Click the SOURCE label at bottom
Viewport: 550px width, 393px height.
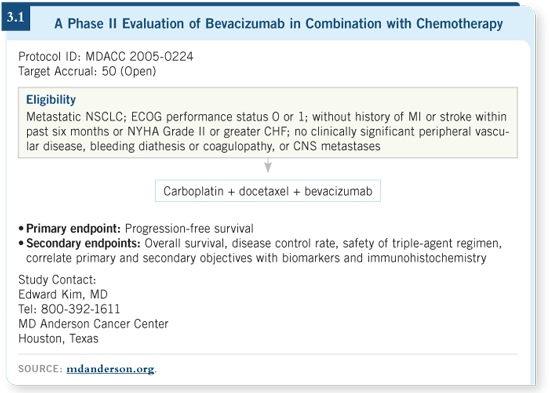[40, 369]
